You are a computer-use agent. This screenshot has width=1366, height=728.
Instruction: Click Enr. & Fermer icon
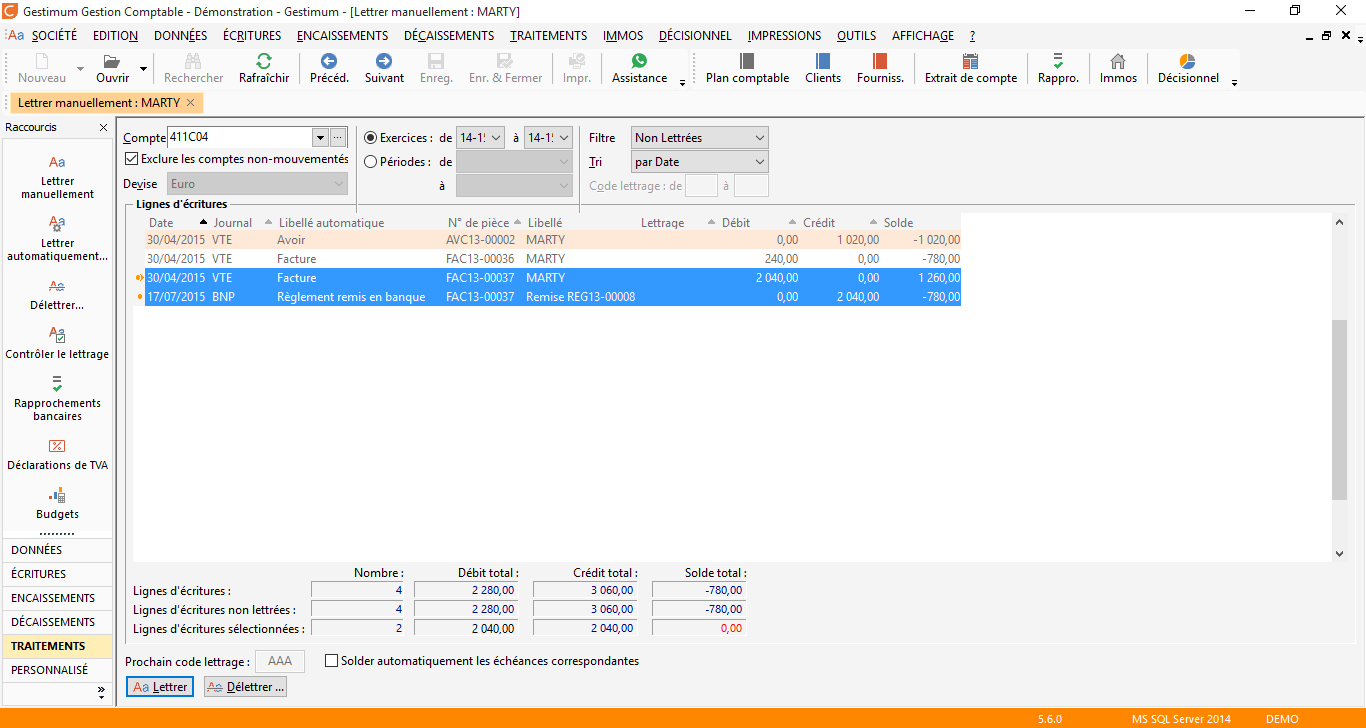click(505, 62)
